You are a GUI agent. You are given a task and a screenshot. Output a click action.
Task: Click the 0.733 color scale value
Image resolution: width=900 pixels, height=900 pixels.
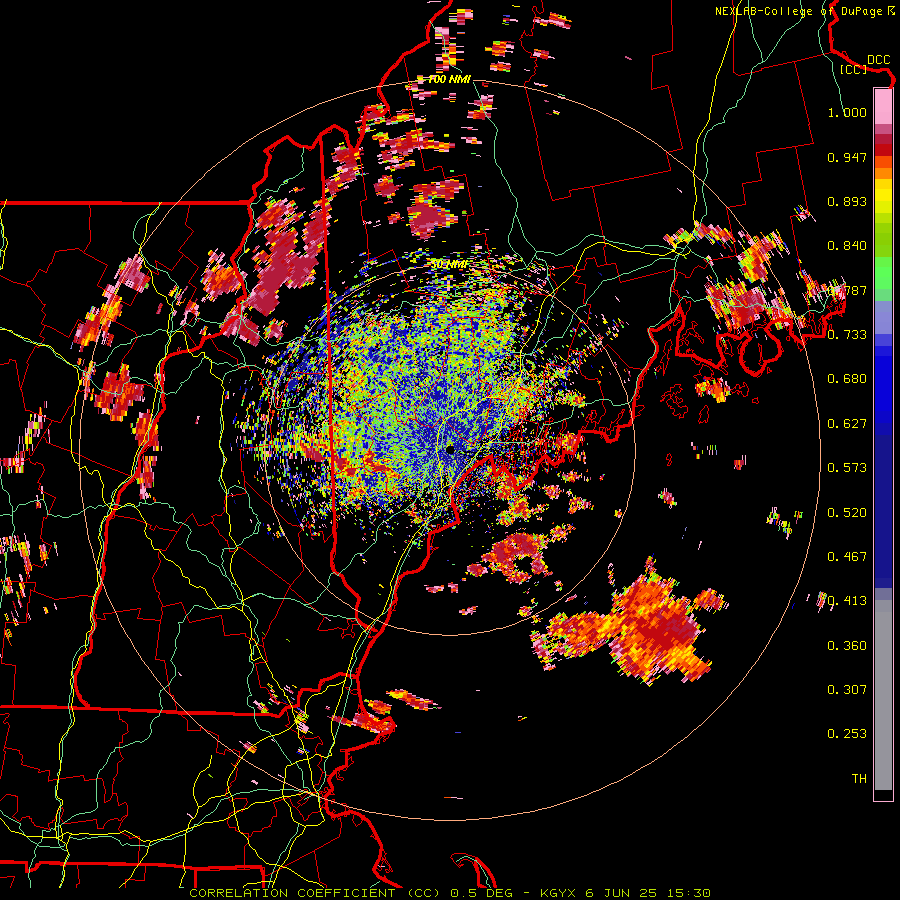pyautogui.click(x=847, y=335)
